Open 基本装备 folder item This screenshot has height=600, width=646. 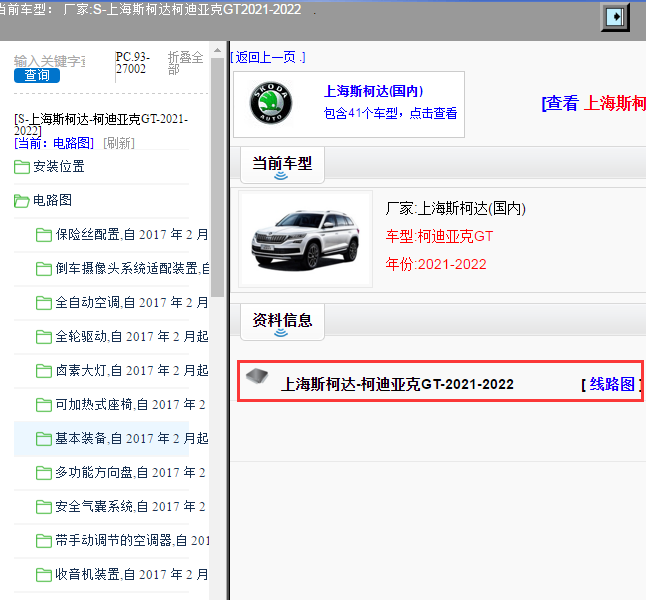[x=132, y=438]
